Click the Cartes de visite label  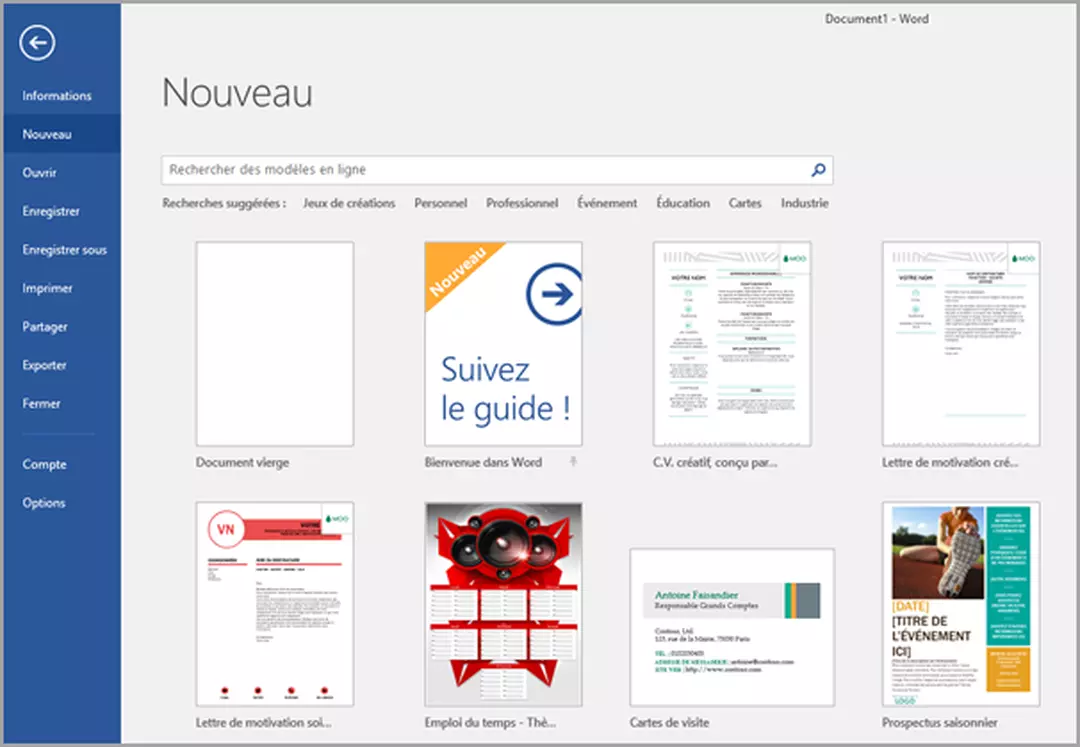coord(669,723)
